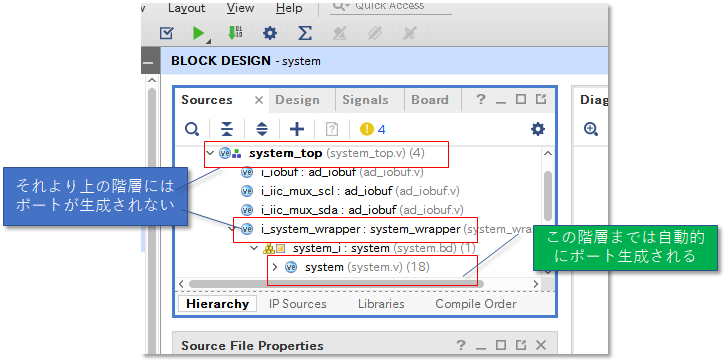Float the Source File Properties panel
The width and height of the screenshot is (727, 363).
[521, 345]
